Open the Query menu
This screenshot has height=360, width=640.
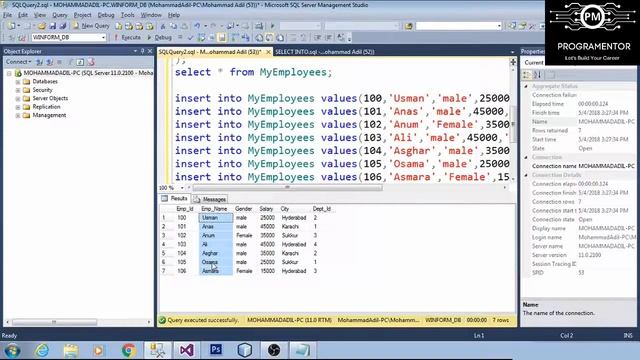point(60,15)
